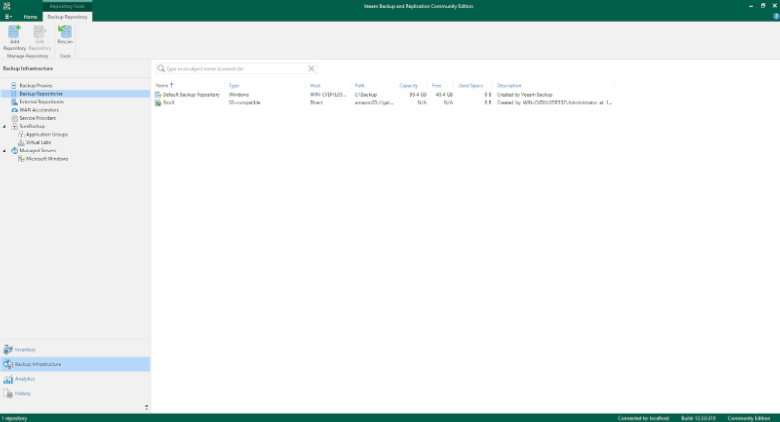Click the Veeam application logo icon
Image resolution: width=780 pixels, height=422 pixels.
pyautogui.click(x=6, y=6)
